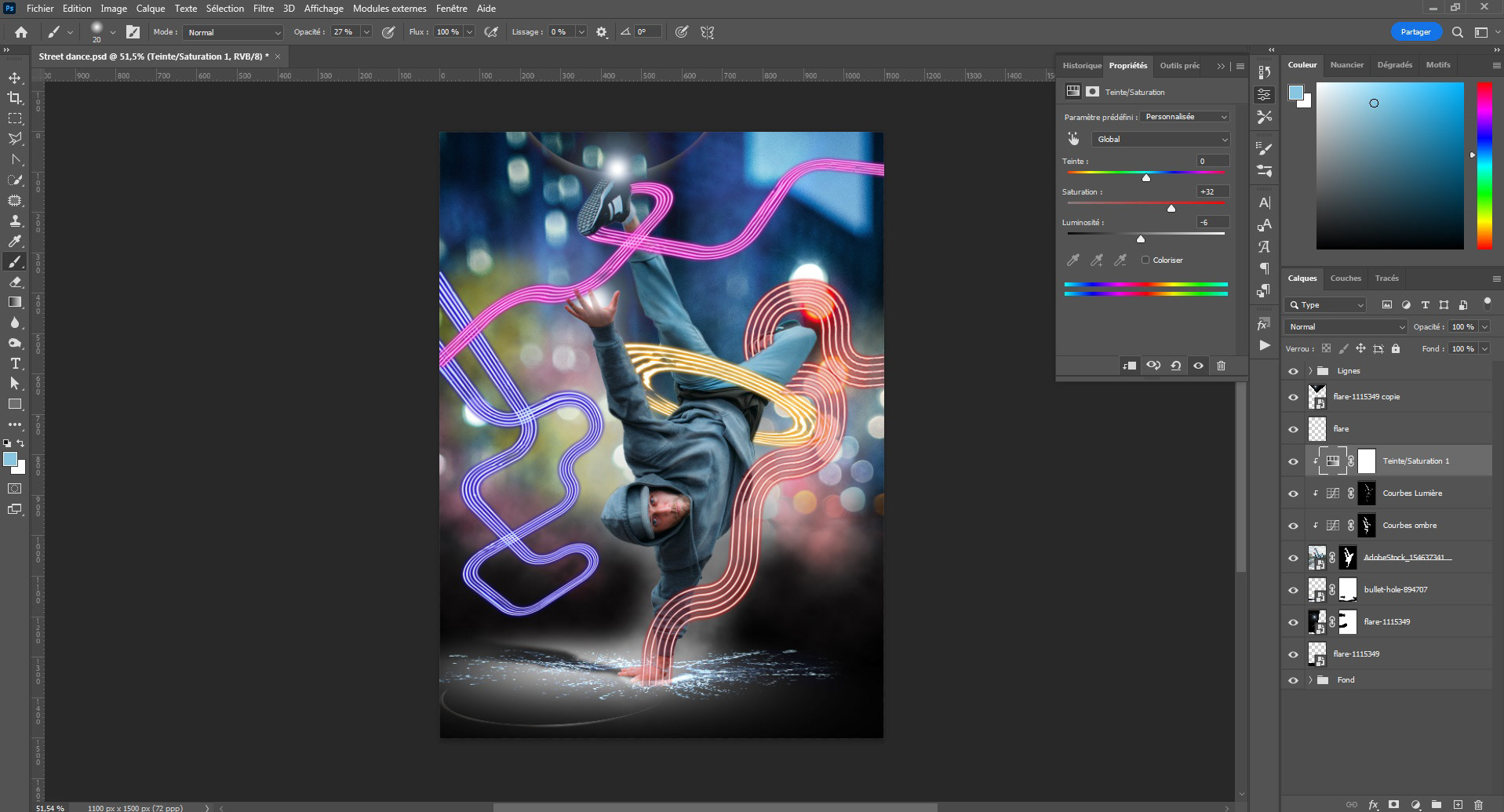The image size is (1504, 812).
Task: Select the Move tool
Action: tap(15, 78)
